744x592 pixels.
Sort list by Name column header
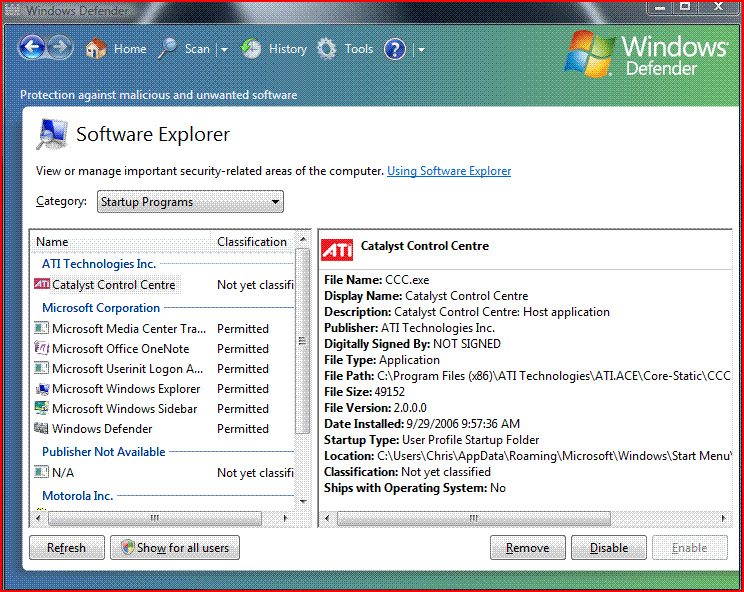coord(121,241)
